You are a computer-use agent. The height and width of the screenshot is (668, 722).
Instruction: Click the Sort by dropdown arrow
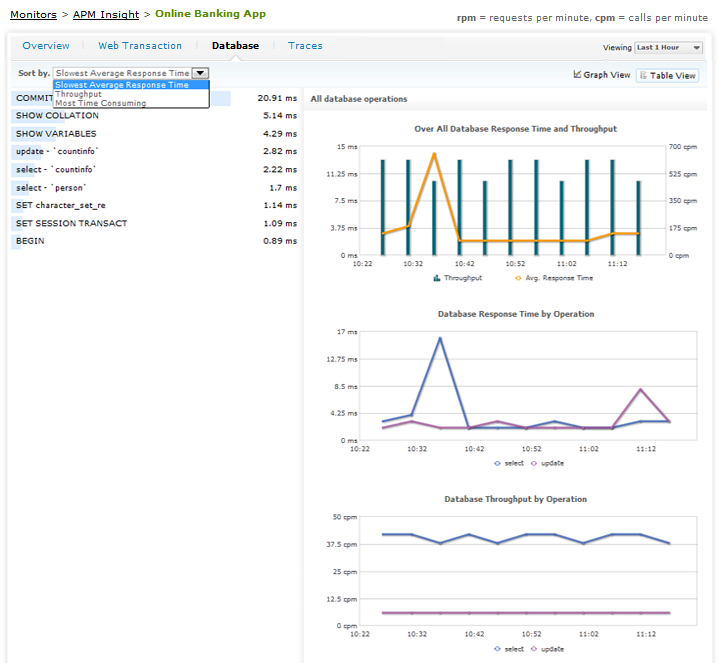200,73
